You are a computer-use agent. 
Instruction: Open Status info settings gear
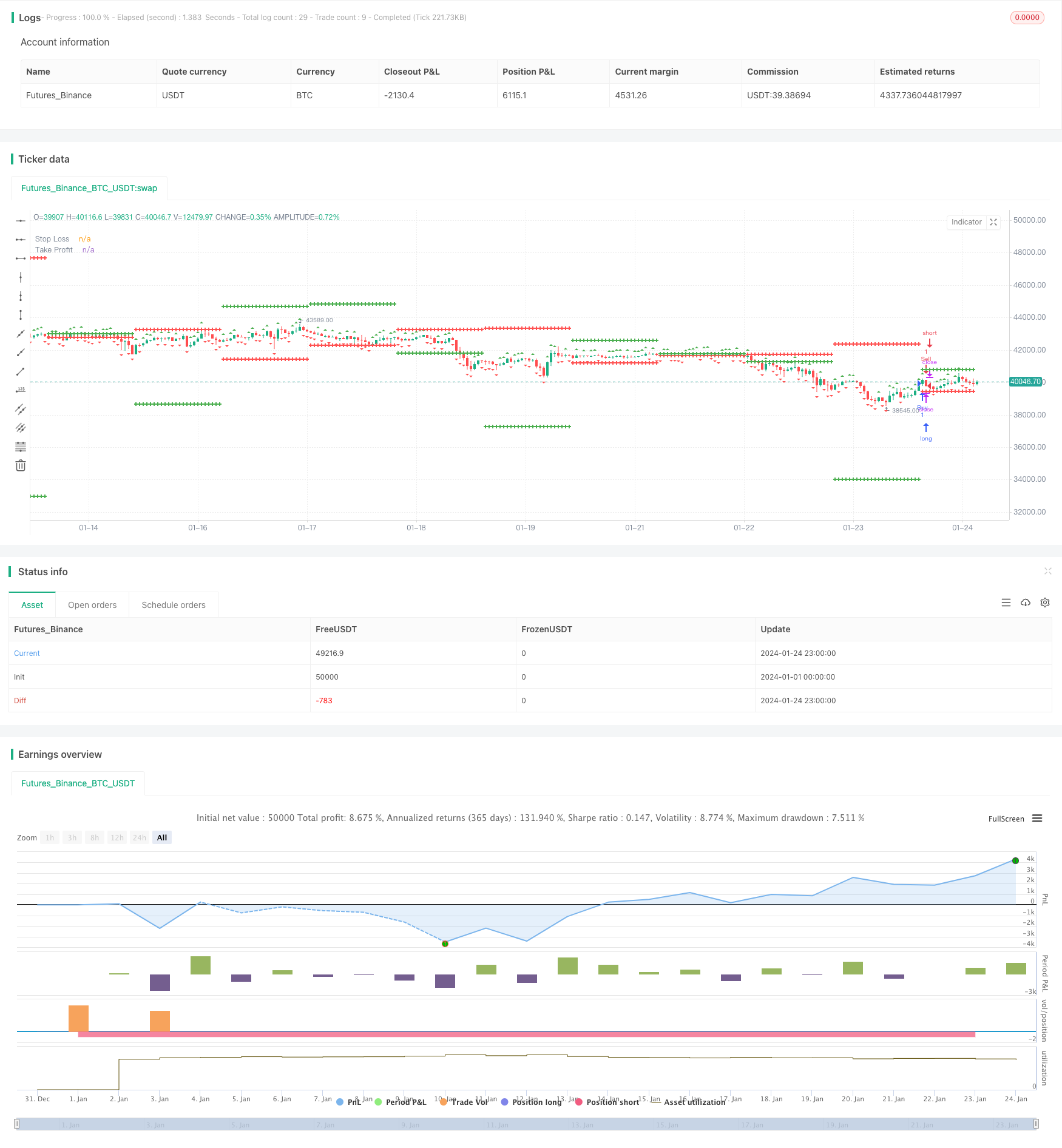coord(1045,603)
